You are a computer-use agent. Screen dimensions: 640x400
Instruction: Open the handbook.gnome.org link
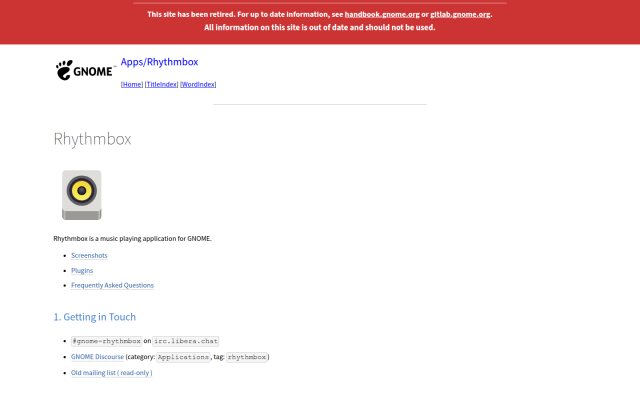(x=382, y=14)
